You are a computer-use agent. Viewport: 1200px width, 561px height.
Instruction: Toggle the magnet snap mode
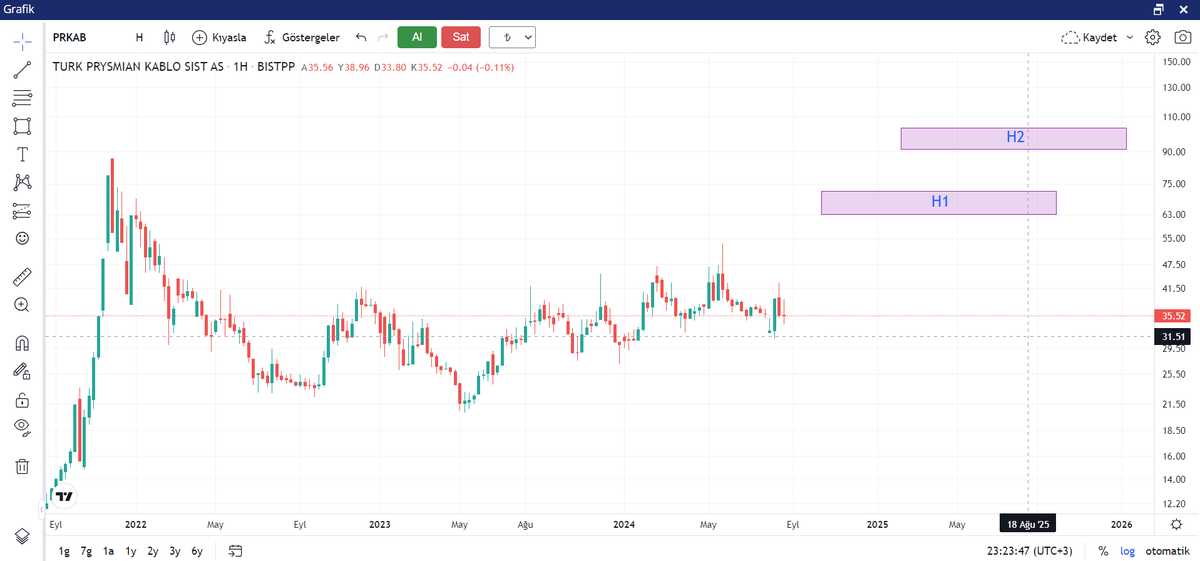coord(22,342)
